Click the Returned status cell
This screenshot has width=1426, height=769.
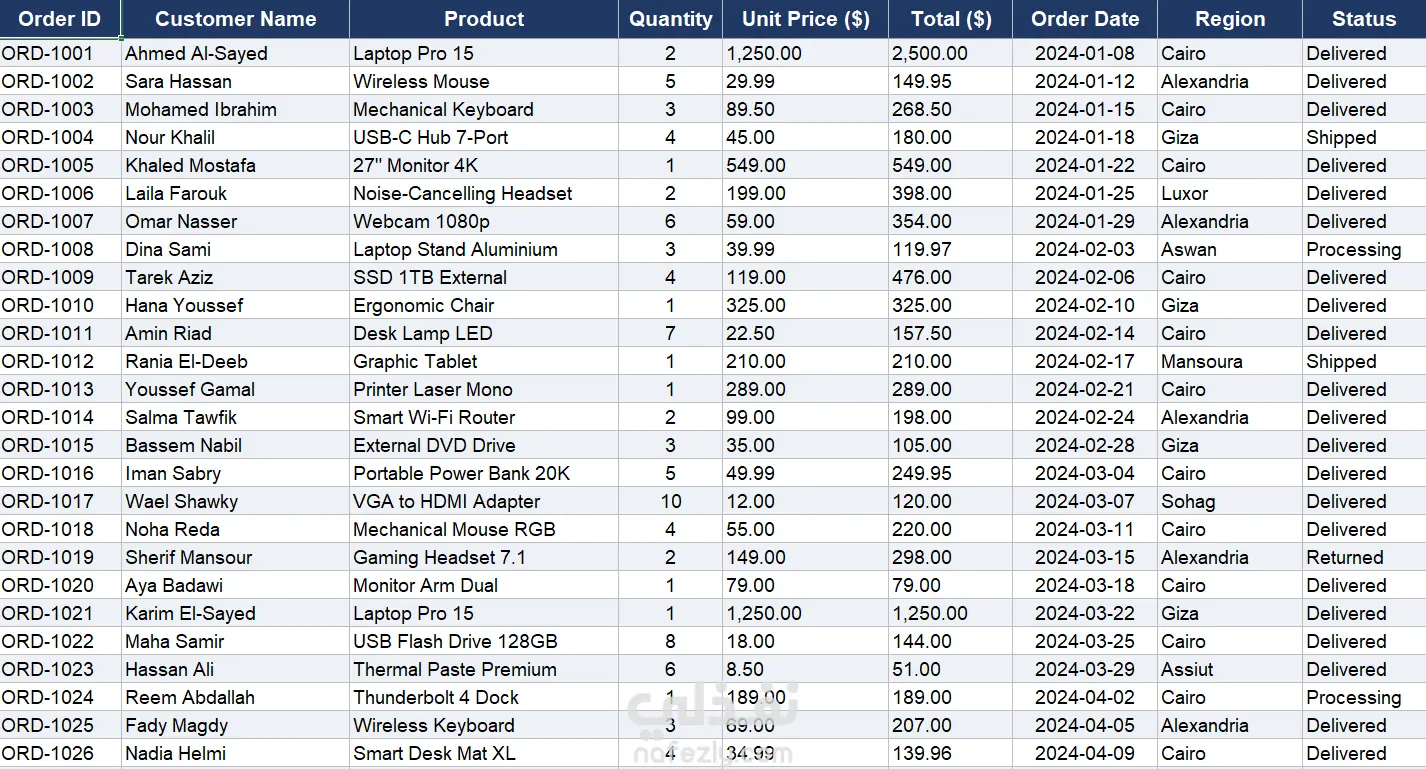[x=1364, y=557]
